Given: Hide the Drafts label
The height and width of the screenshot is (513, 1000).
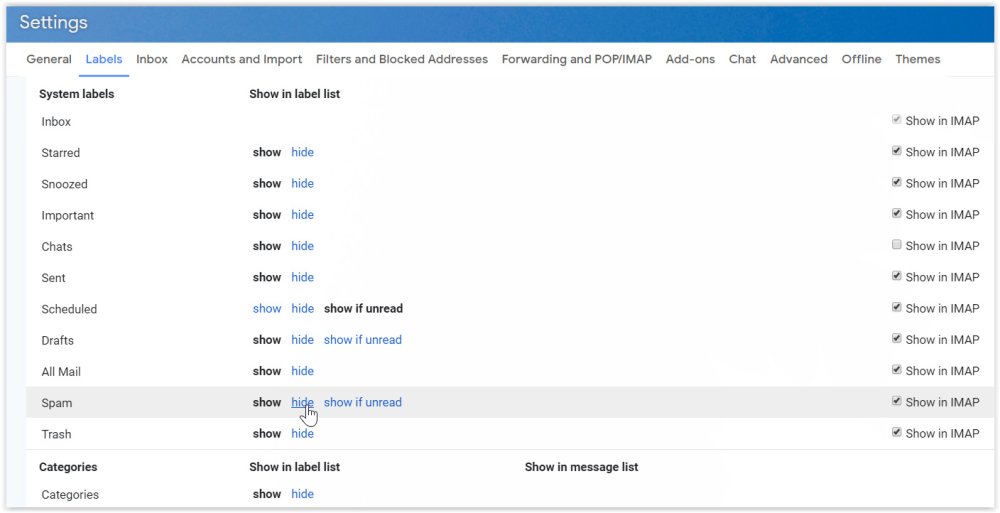Looking at the screenshot, I should (x=302, y=340).
